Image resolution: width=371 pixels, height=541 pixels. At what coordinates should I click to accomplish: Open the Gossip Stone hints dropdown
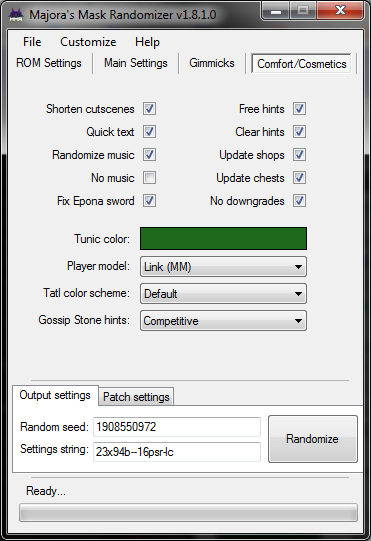[x=223, y=321]
